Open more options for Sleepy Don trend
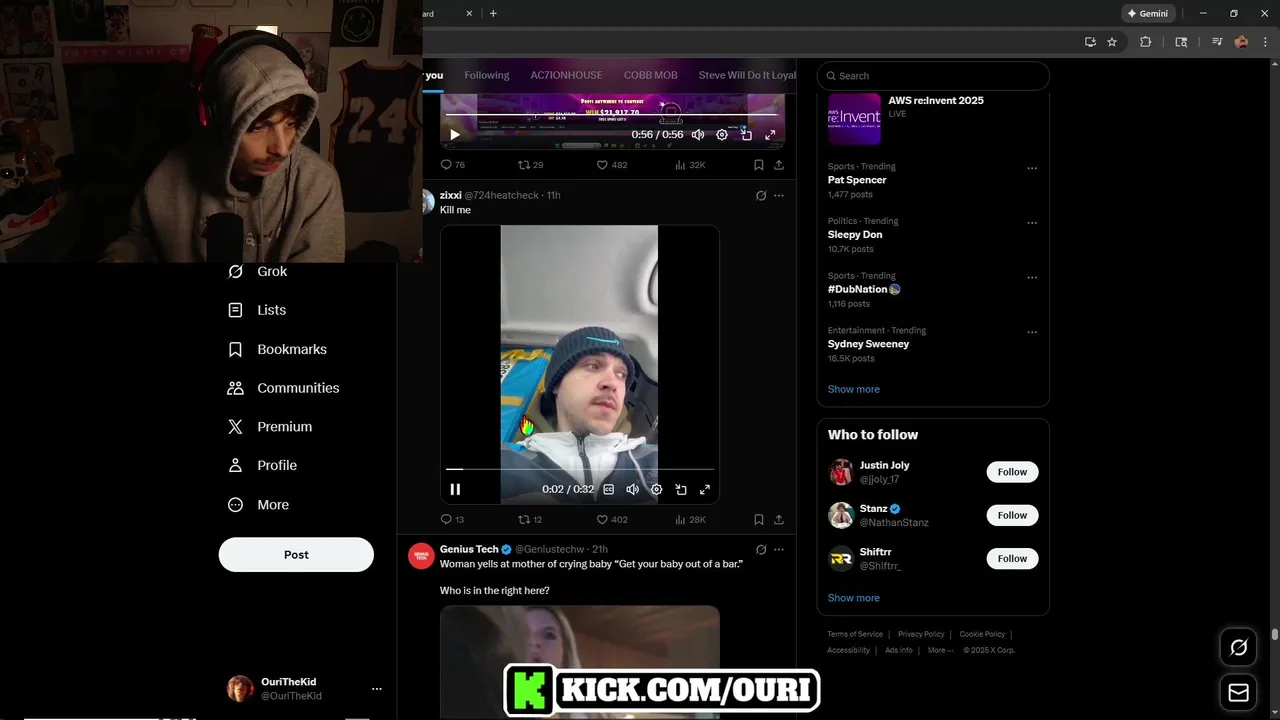This screenshot has height=720, width=1280. (1032, 223)
